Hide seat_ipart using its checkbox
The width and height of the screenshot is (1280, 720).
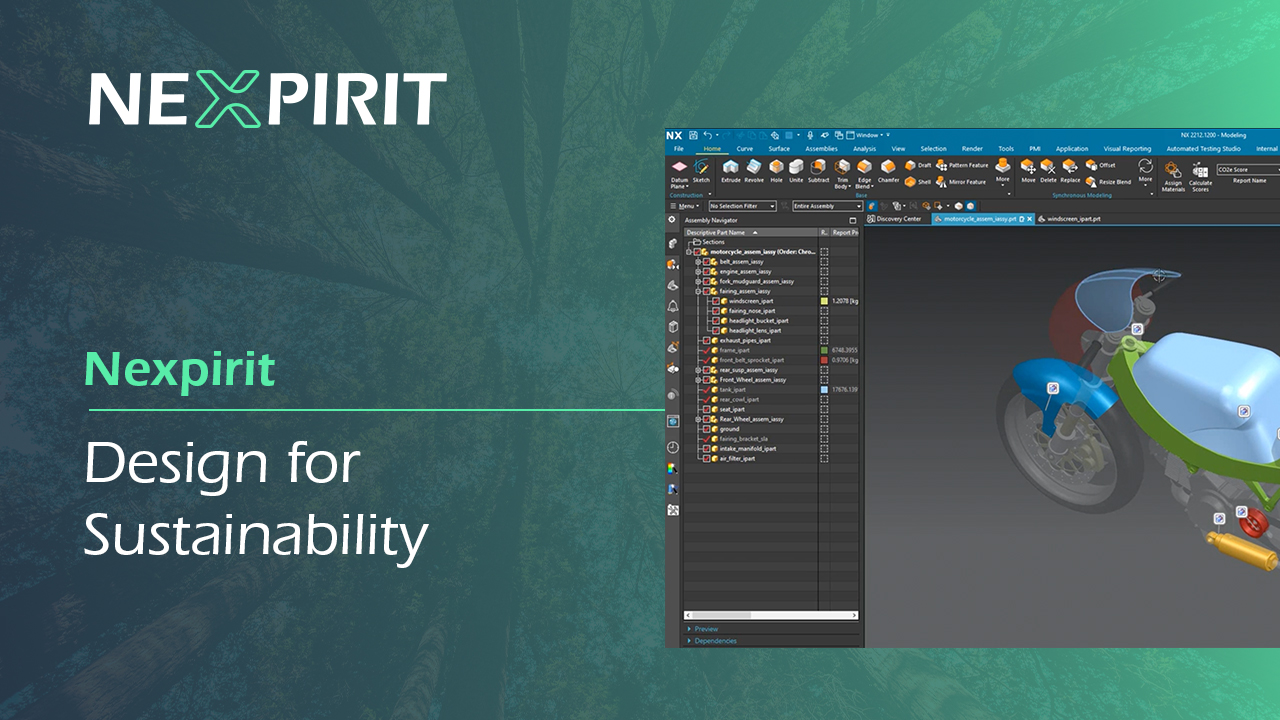pos(707,409)
